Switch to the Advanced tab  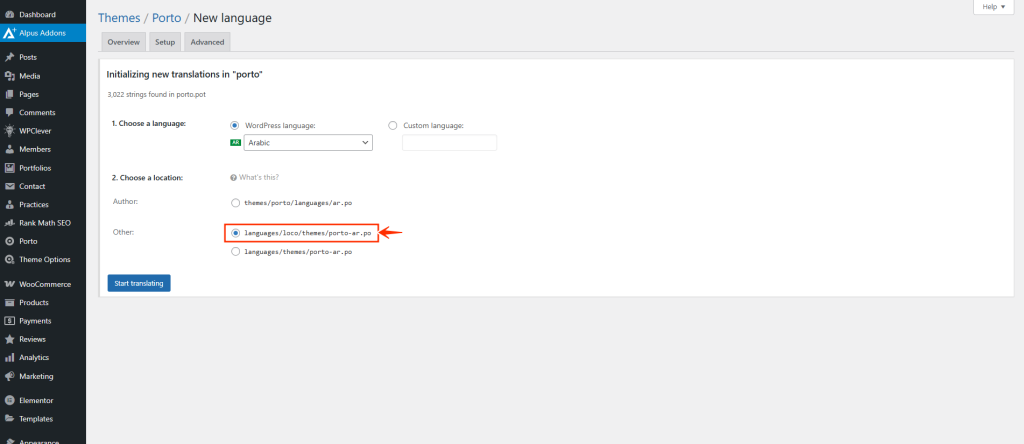tap(207, 42)
